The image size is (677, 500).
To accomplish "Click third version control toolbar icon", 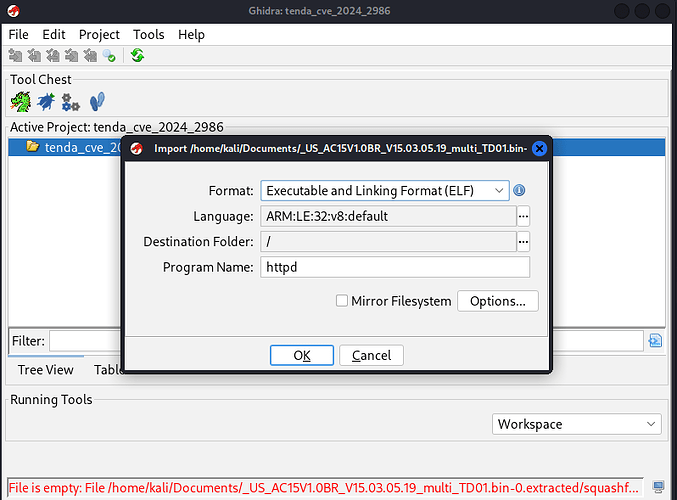I will click(x=53, y=56).
